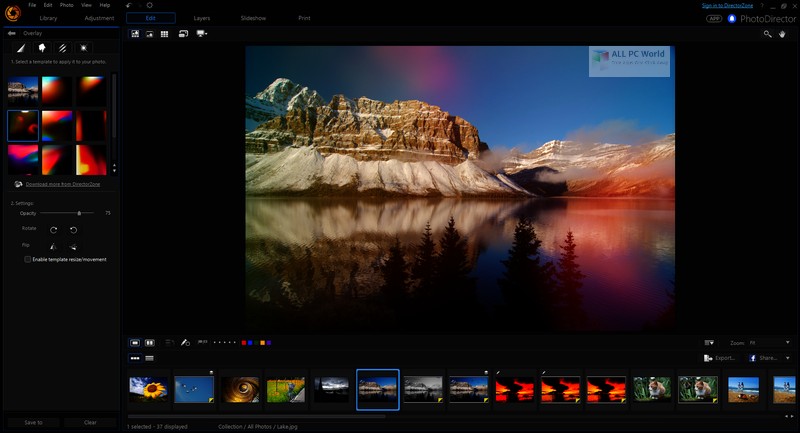Image resolution: width=800 pixels, height=433 pixels.
Task: Toggle the single-pane view button above filmstrip
Action: pos(135,342)
